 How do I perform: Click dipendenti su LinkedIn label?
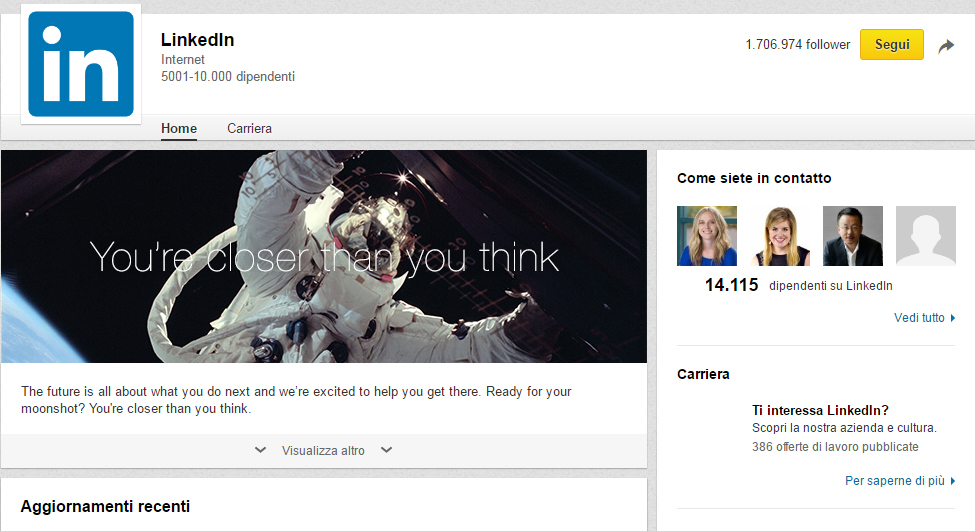pos(831,286)
